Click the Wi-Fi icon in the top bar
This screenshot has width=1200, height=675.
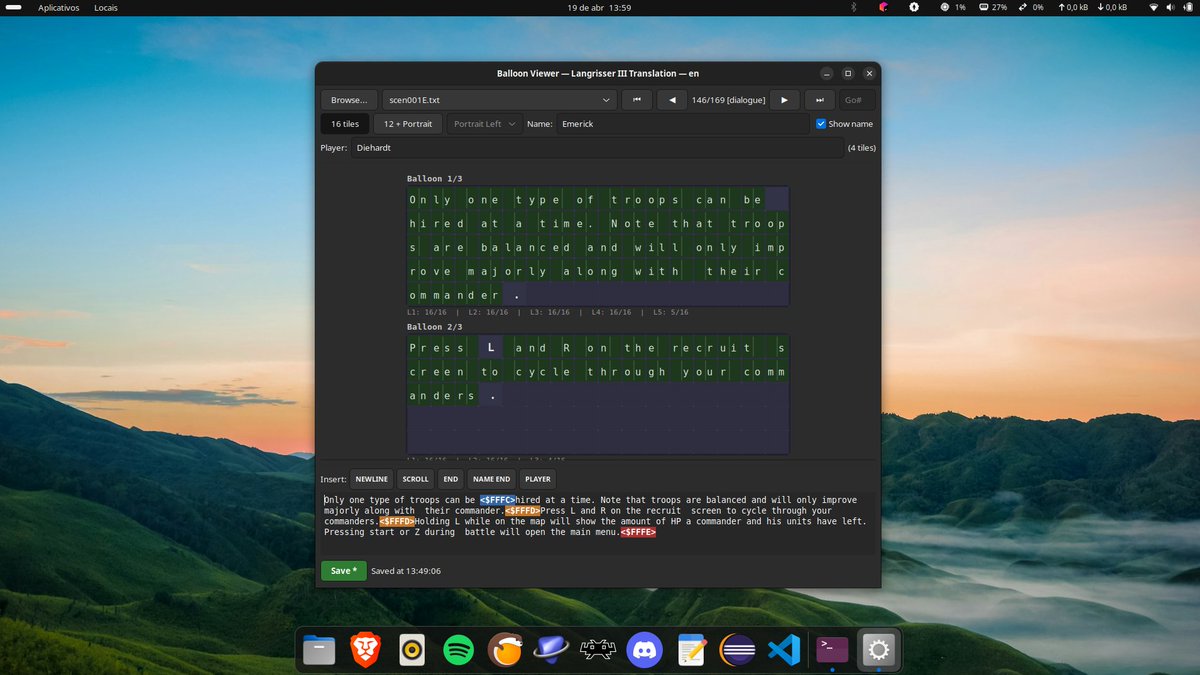pyautogui.click(x=1153, y=7)
